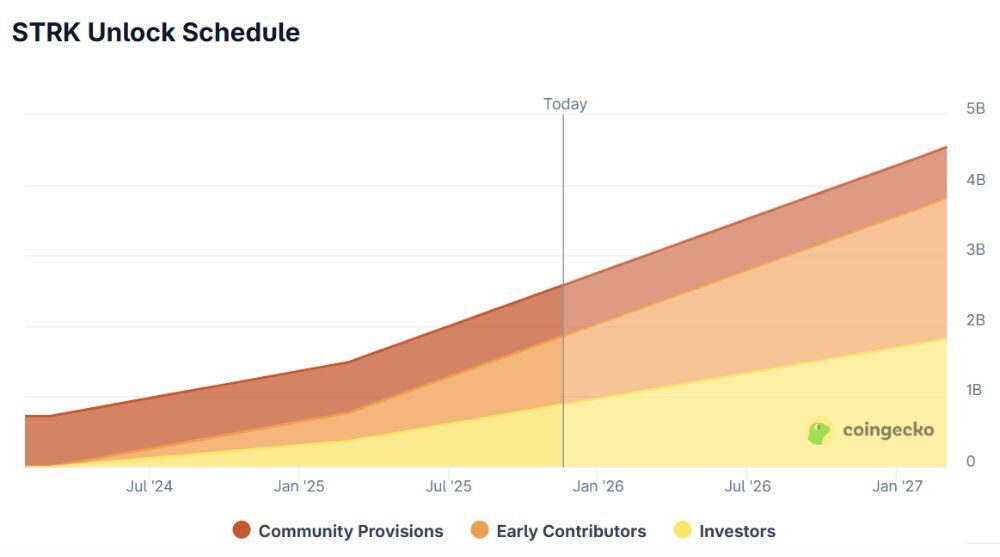
Task: Toggle the Early Contributors series label
Action: (571, 531)
